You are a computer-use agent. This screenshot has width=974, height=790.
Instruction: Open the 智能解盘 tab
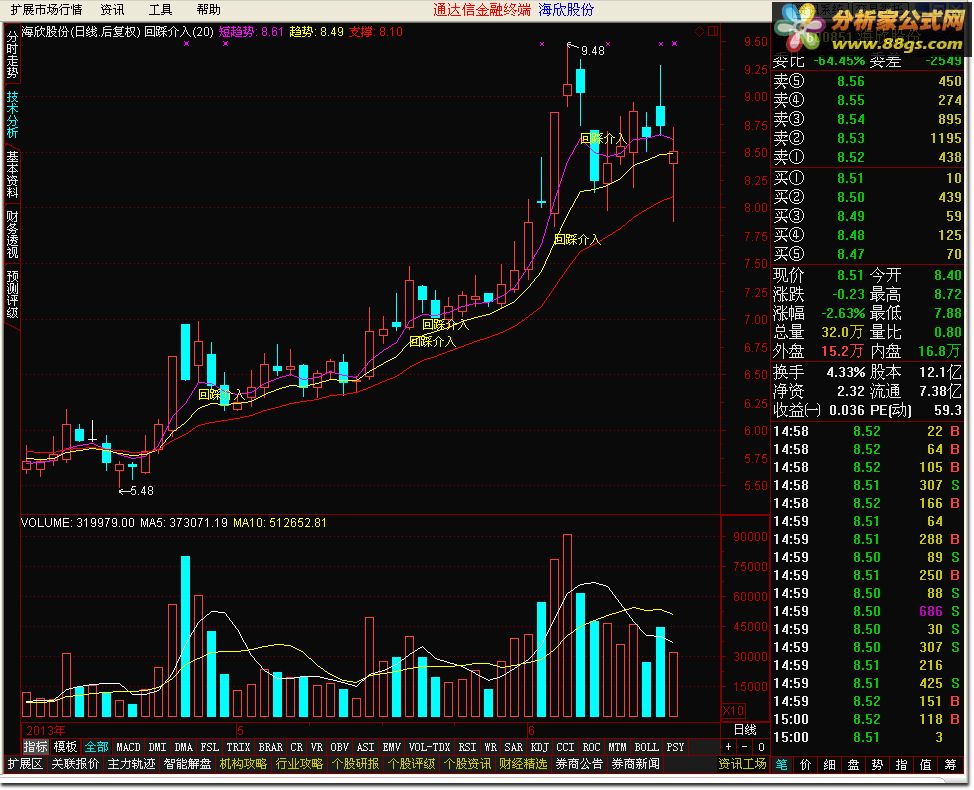pyautogui.click(x=188, y=764)
